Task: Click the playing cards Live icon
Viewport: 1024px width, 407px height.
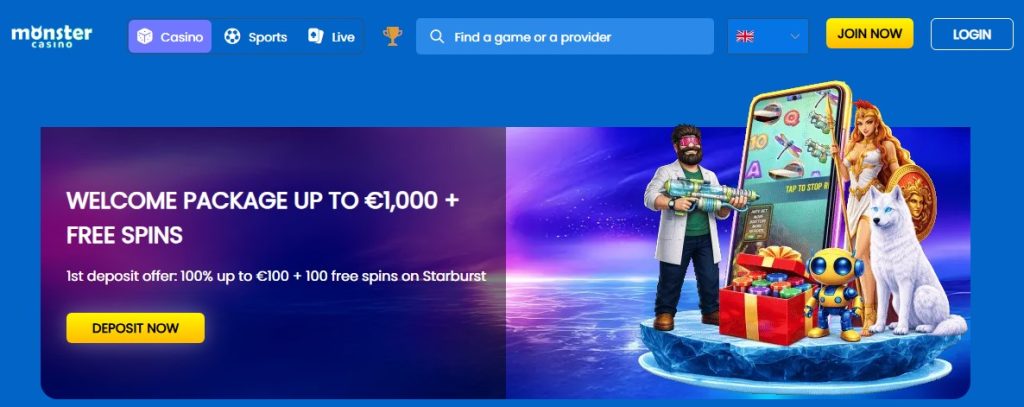Action: point(315,37)
